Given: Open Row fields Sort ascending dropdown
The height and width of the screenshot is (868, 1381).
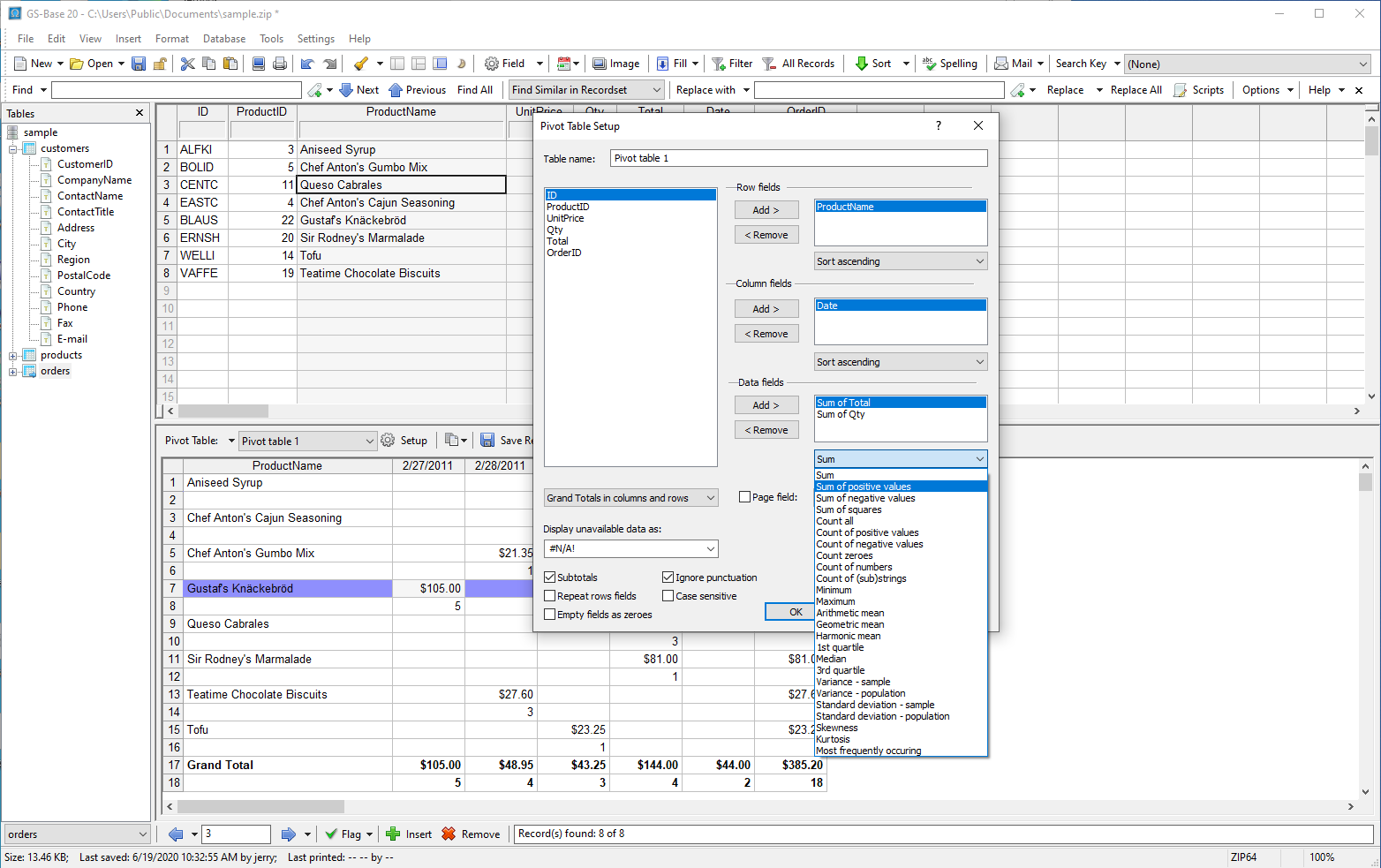Looking at the screenshot, I should [x=901, y=261].
